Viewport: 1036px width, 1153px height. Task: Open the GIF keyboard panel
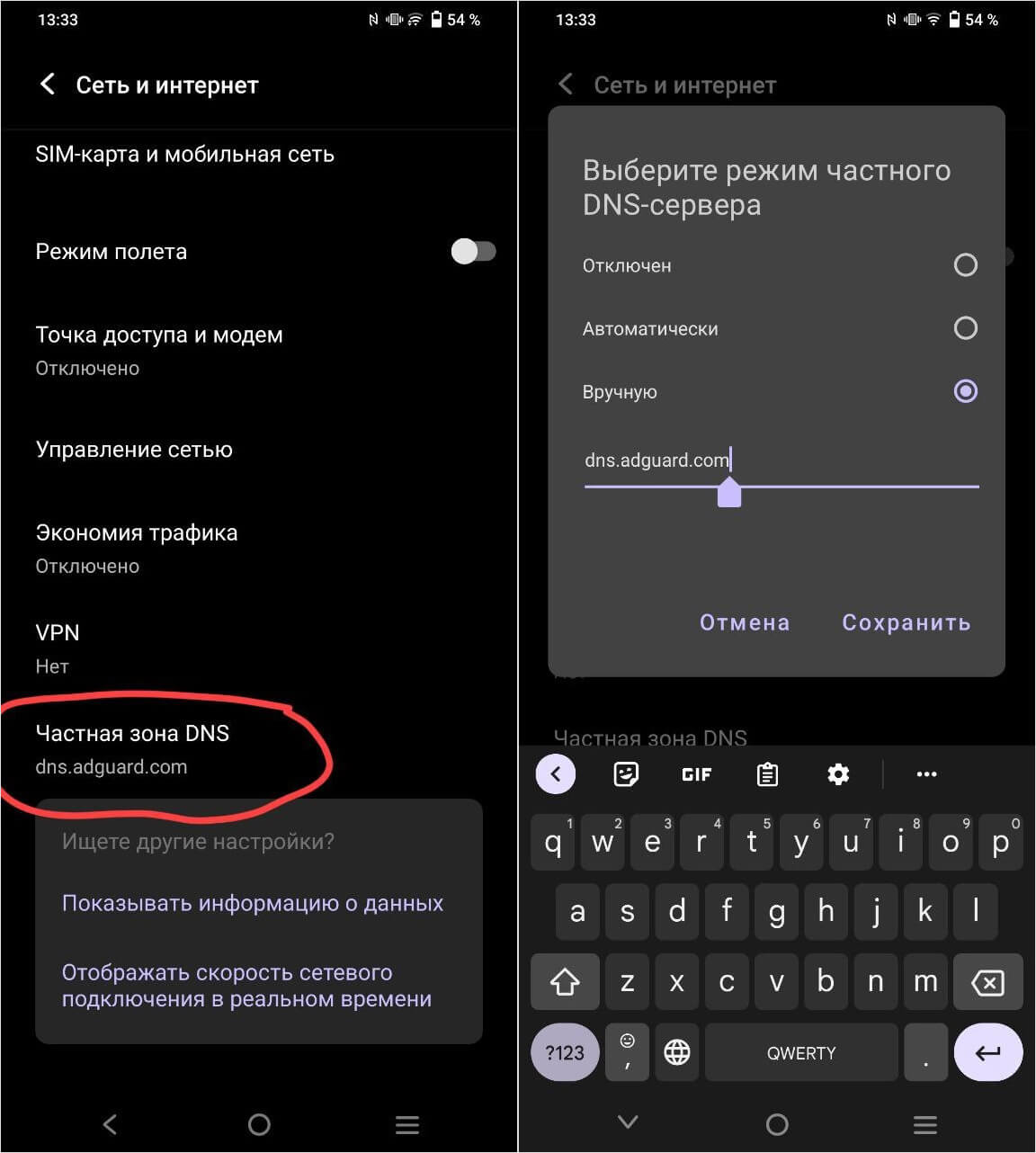pos(697,774)
